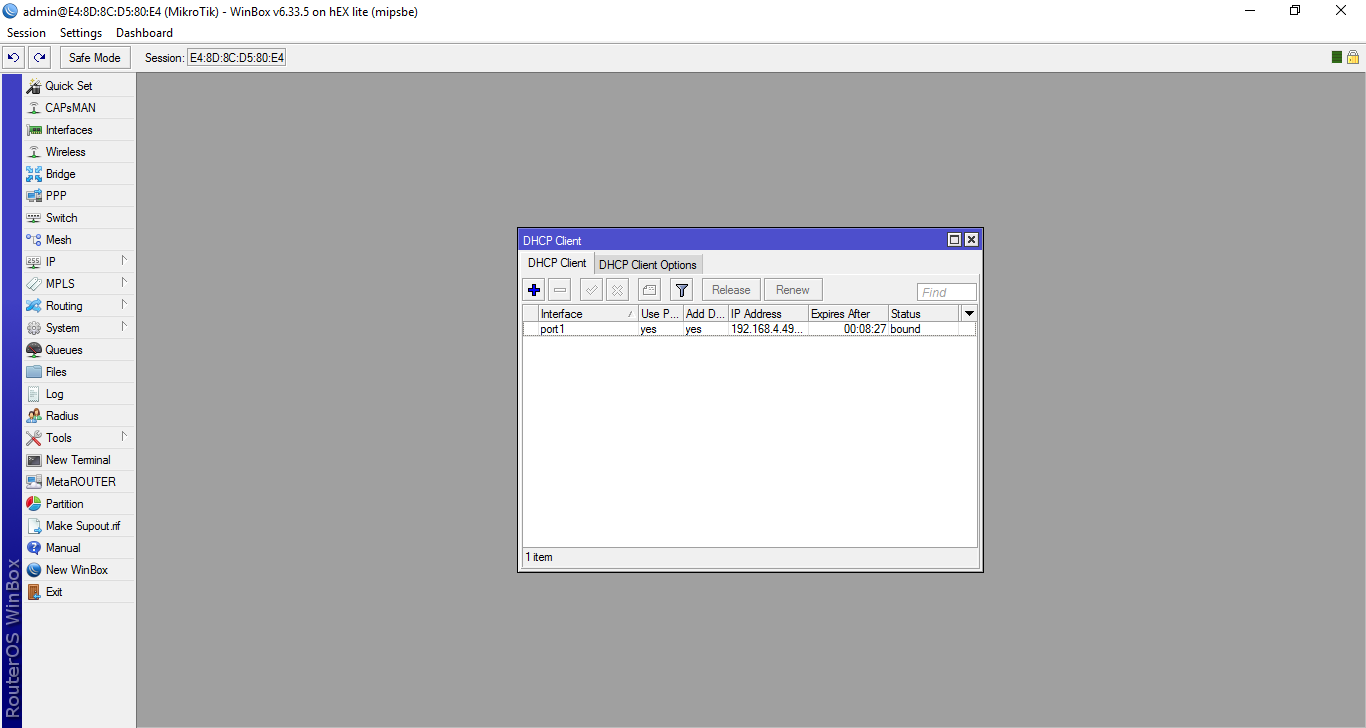Click the Undo arrow in toolbar
1366x728 pixels.
click(x=14, y=58)
